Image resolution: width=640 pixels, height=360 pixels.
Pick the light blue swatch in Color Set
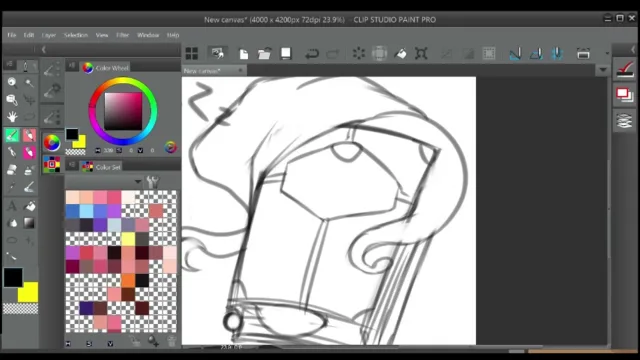(86, 211)
